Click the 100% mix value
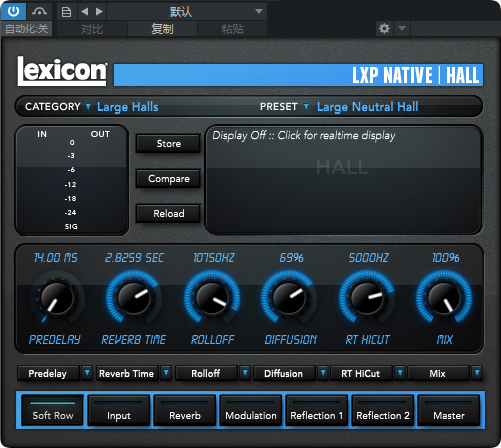Viewport: 501px width, 448px height. point(446,258)
